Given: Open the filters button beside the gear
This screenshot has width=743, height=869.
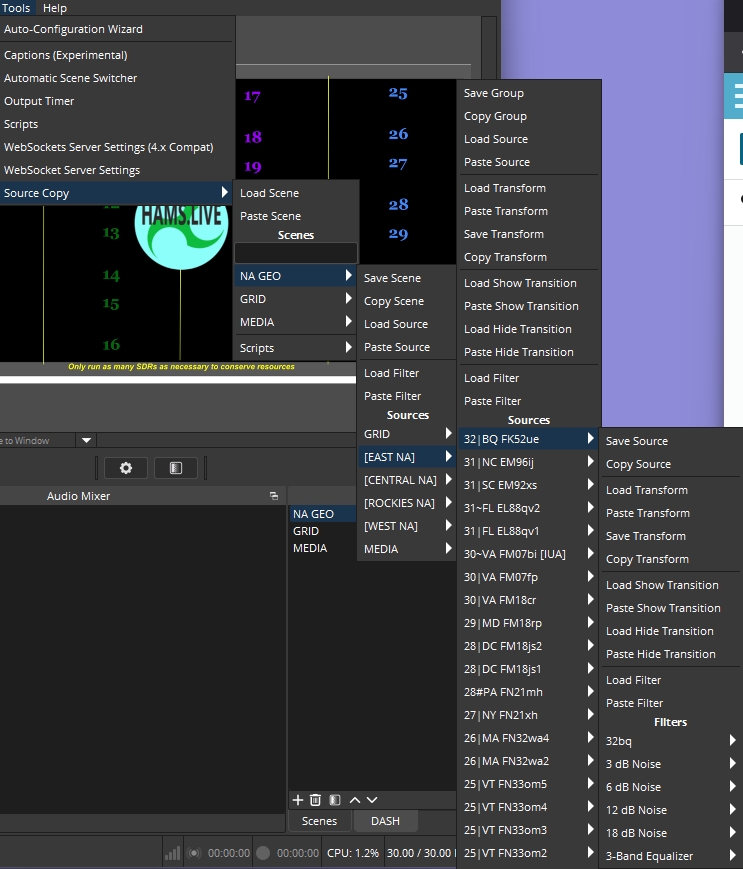Looking at the screenshot, I should pos(176,468).
